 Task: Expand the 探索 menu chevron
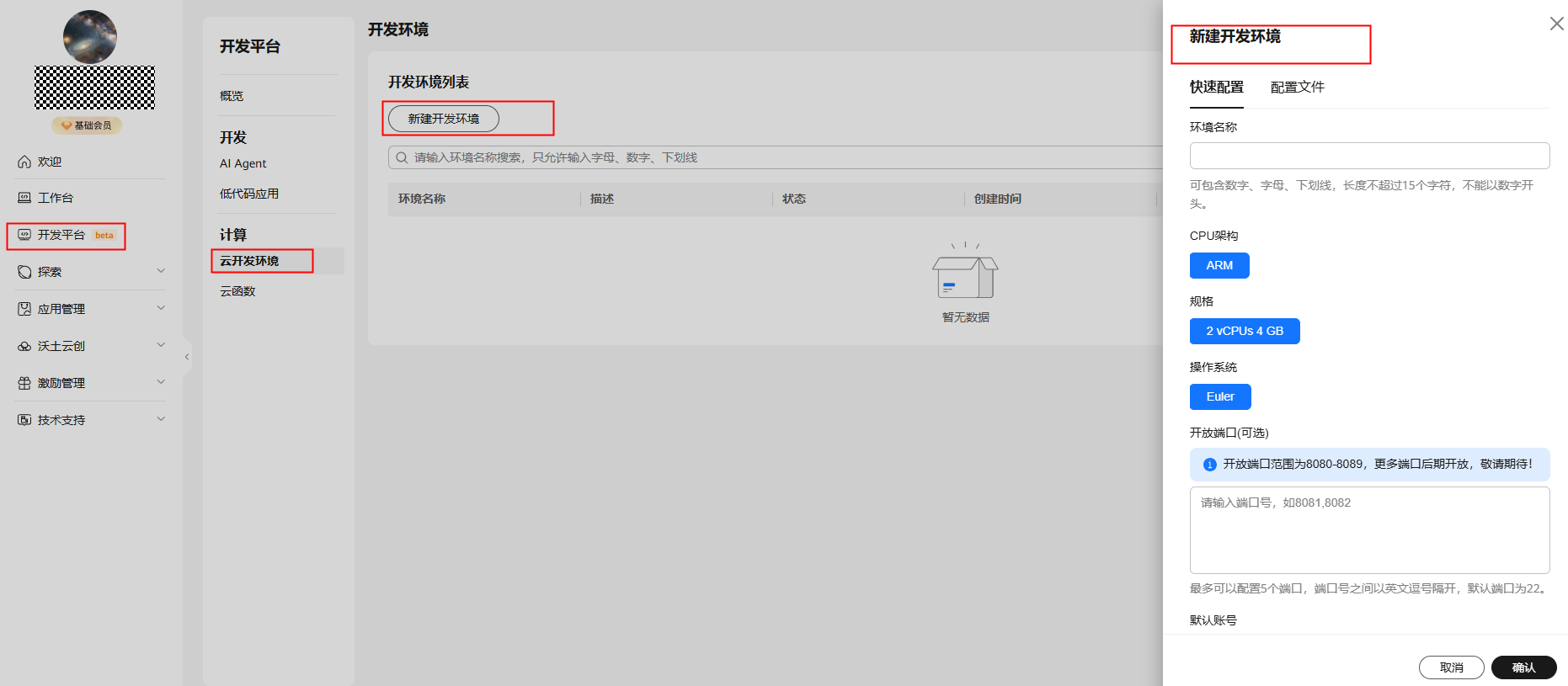161,271
